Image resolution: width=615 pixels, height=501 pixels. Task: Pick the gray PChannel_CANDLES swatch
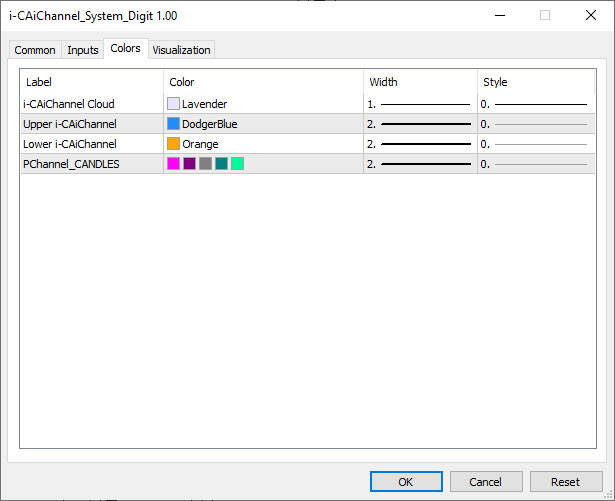click(x=206, y=164)
